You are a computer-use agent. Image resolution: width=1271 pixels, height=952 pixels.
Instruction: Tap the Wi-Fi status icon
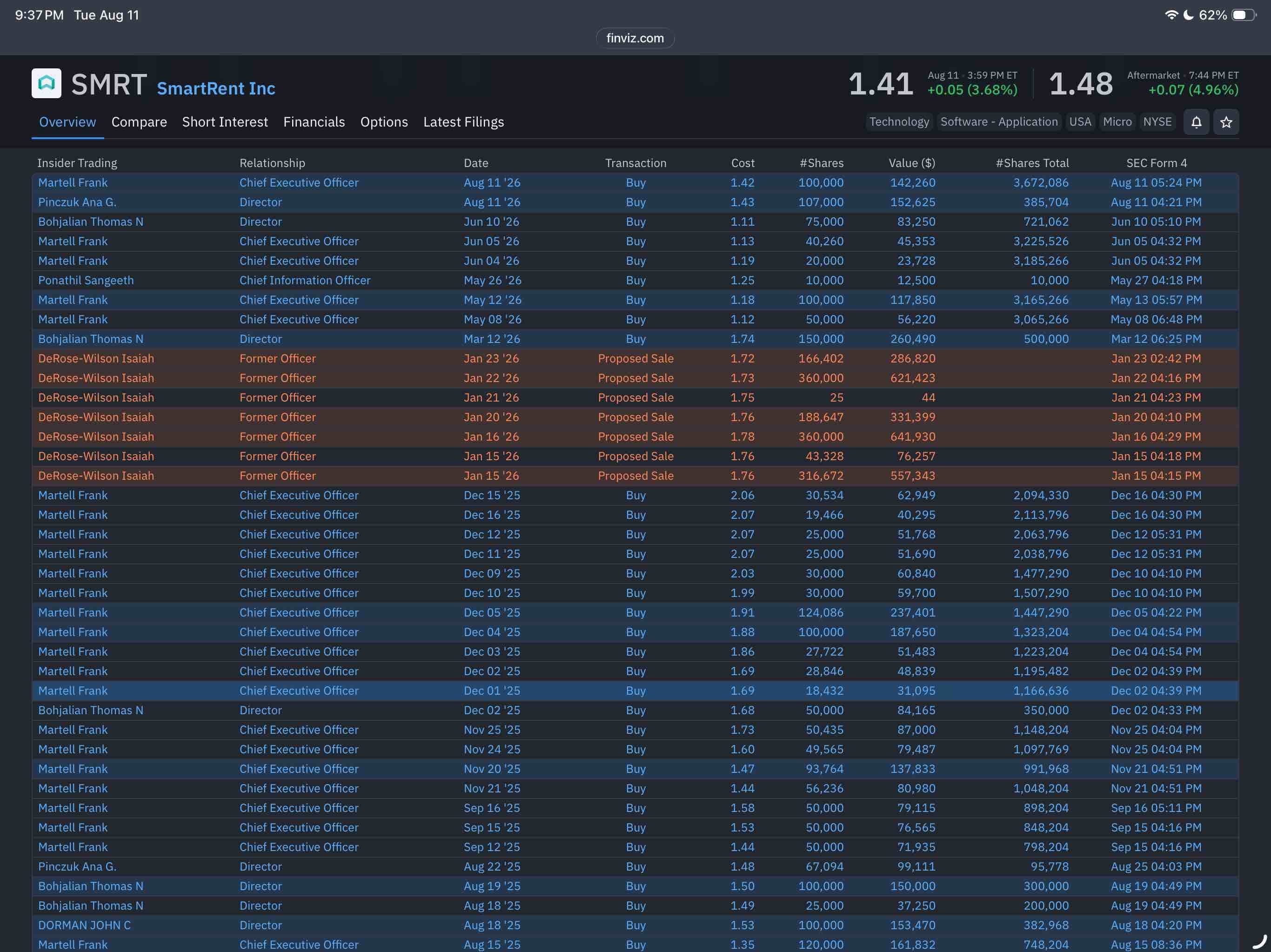(1171, 15)
